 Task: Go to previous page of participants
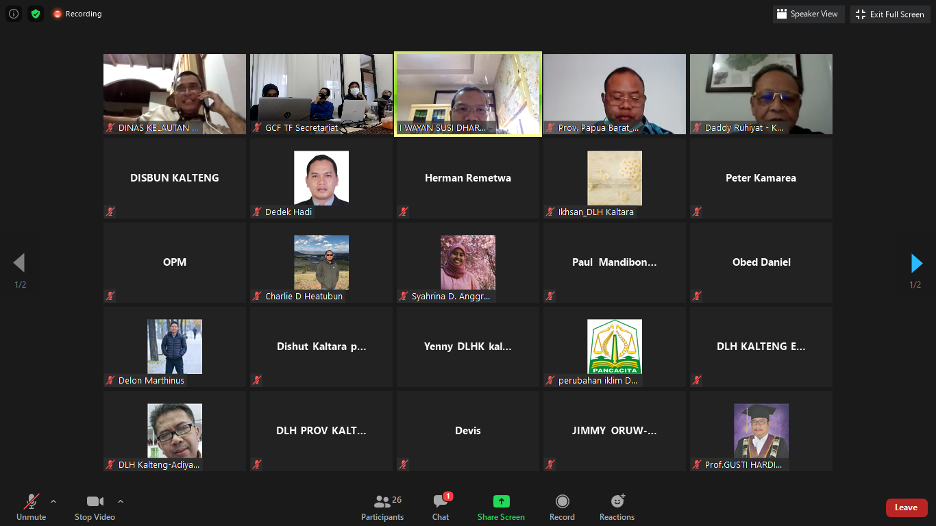tap(19, 263)
